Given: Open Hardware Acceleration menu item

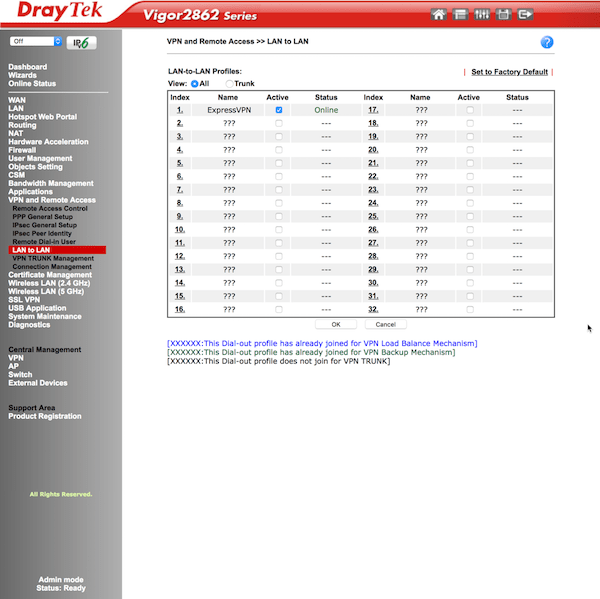Looking at the screenshot, I should click(48, 142).
